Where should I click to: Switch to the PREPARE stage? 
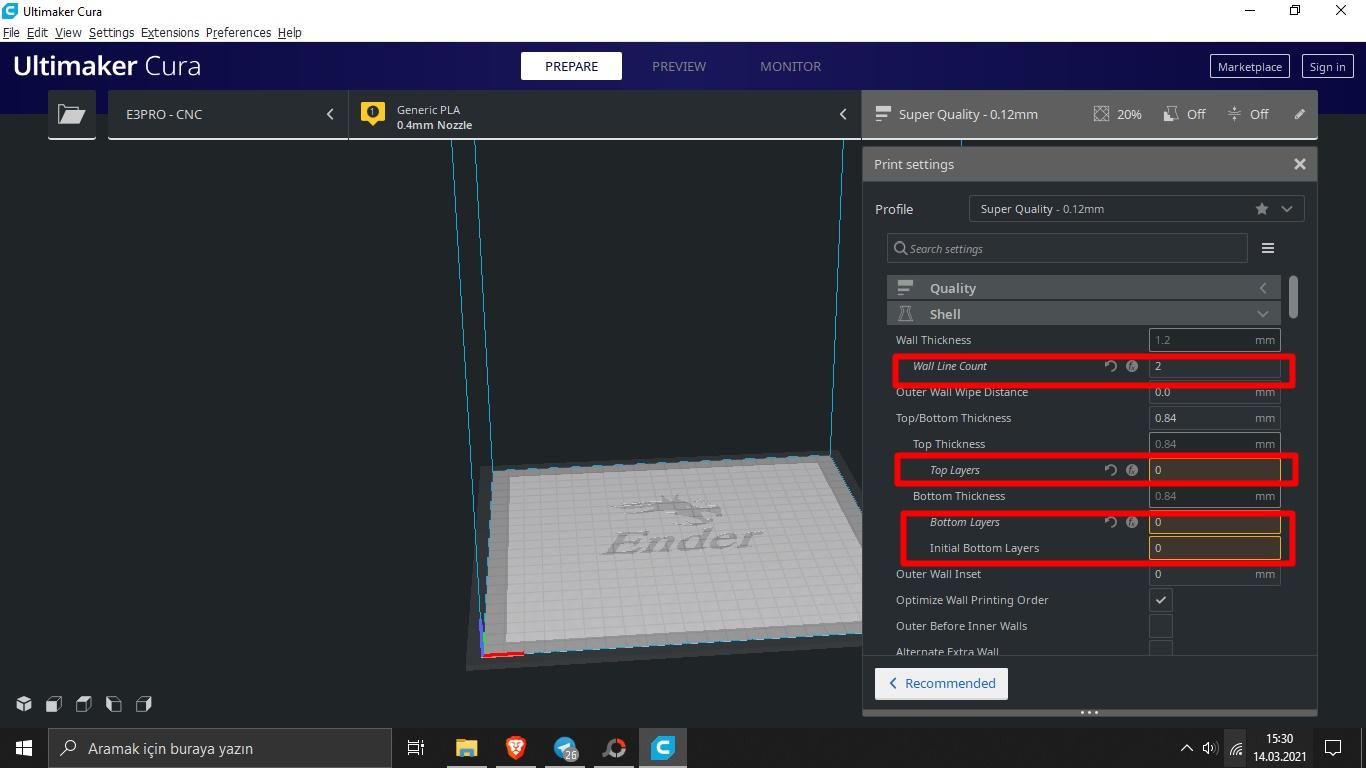coord(571,66)
